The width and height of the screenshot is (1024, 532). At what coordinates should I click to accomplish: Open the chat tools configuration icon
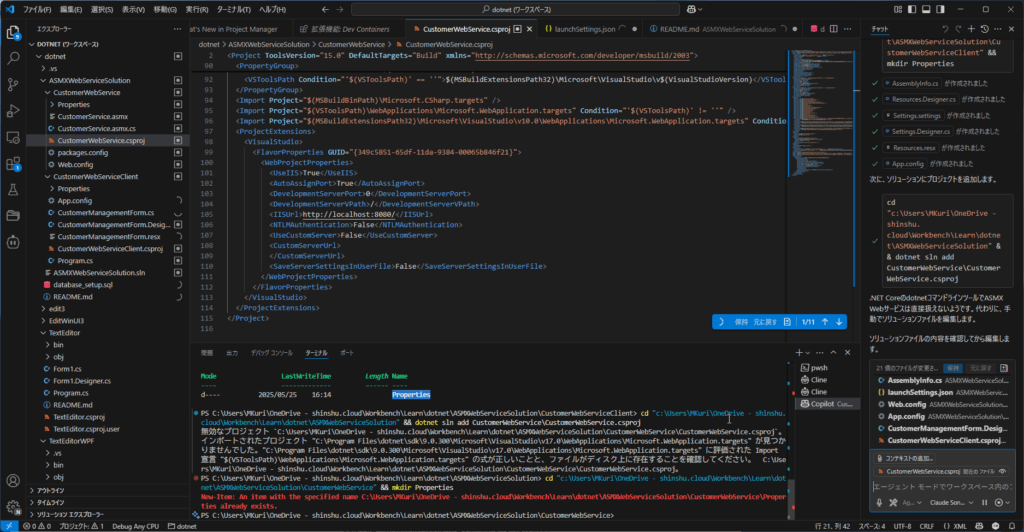point(893,503)
